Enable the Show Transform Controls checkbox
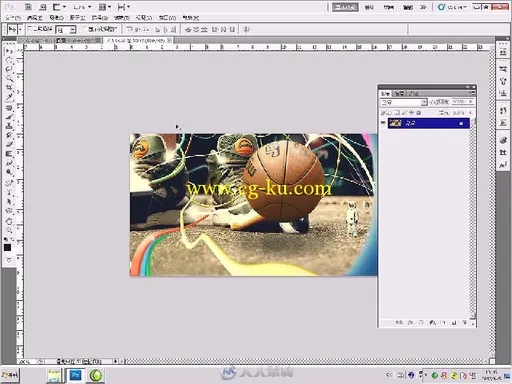The width and height of the screenshot is (512, 384). 85,29
